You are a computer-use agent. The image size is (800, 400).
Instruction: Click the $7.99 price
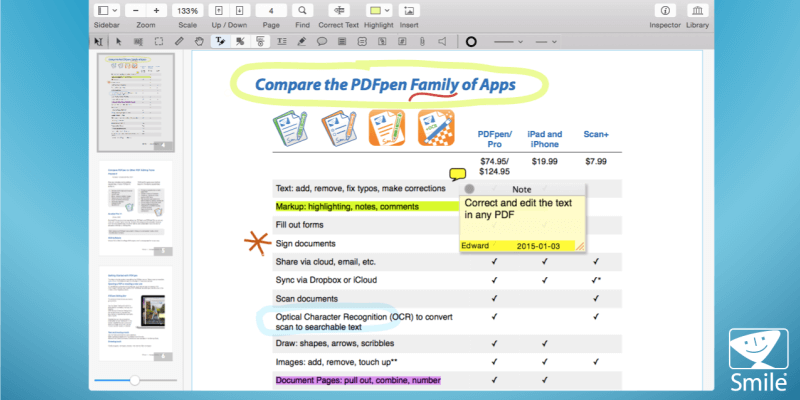(x=596, y=162)
